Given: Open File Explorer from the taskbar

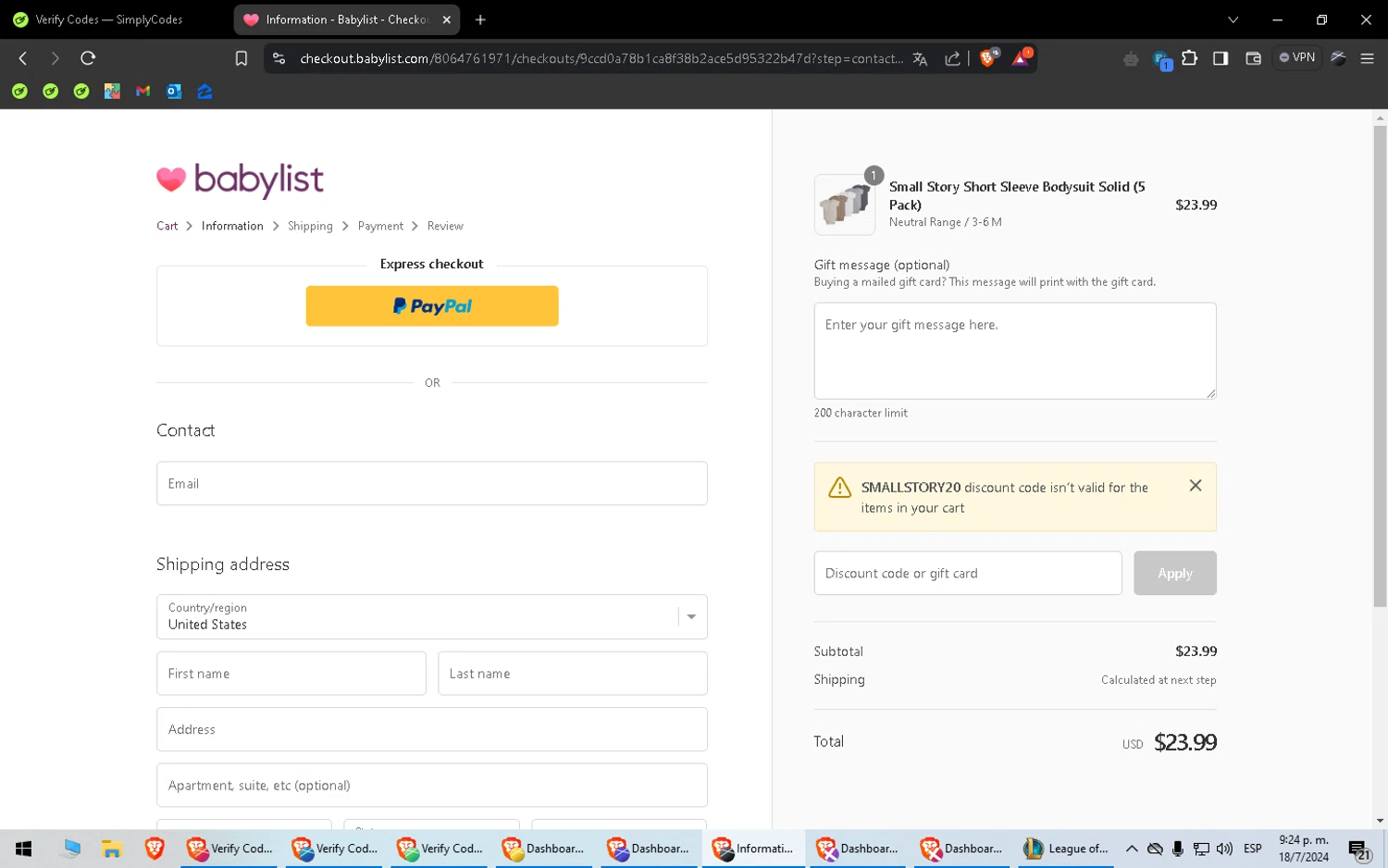Looking at the screenshot, I should [112, 849].
